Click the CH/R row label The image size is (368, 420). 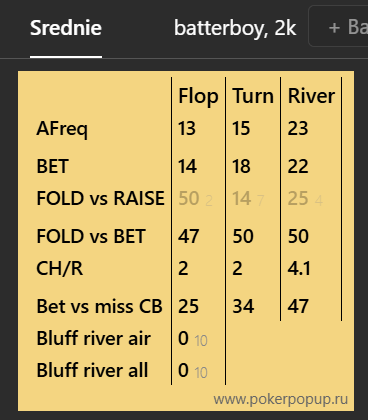point(59,268)
